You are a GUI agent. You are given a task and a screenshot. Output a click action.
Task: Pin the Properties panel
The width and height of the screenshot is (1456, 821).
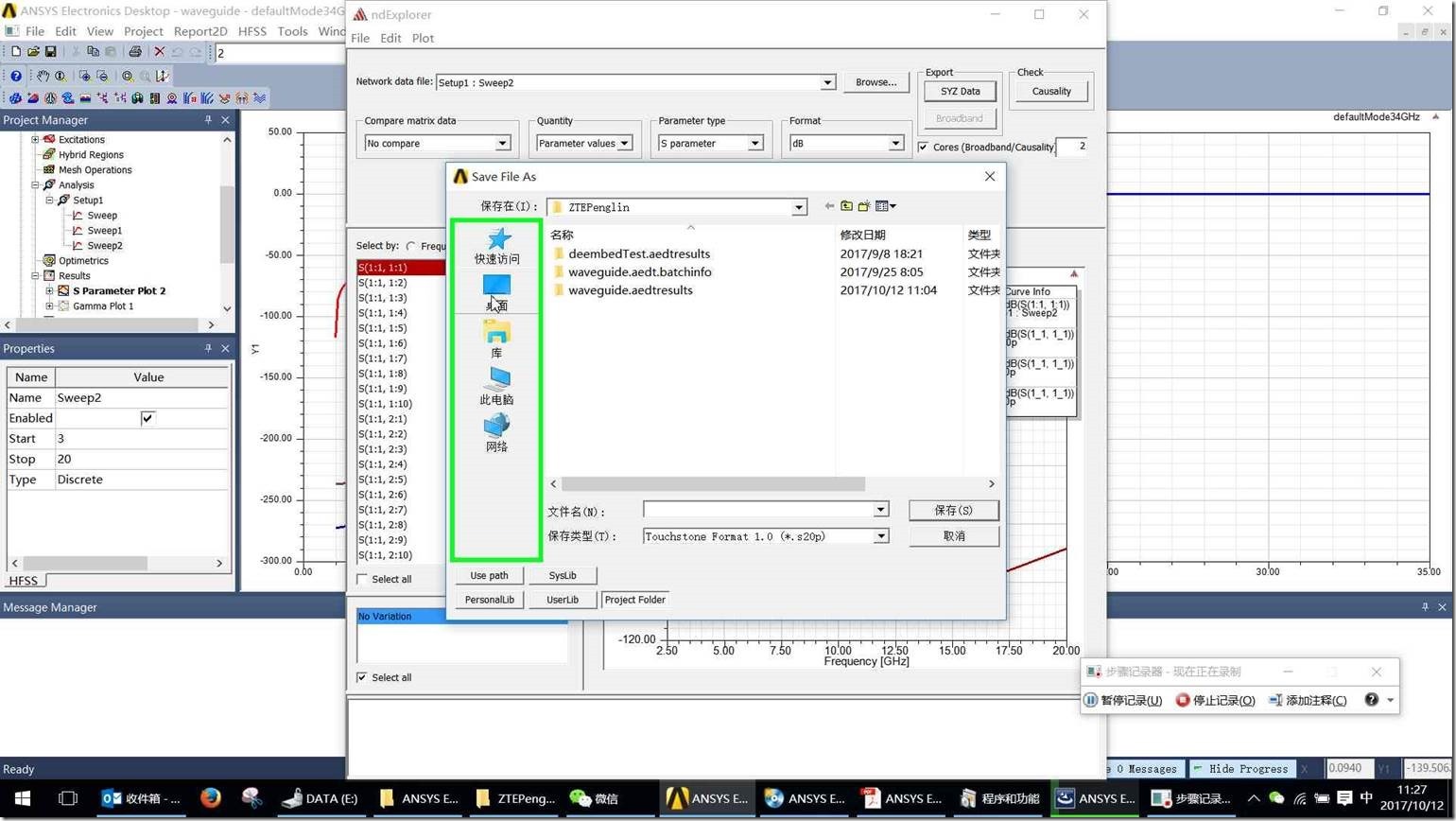(x=208, y=348)
